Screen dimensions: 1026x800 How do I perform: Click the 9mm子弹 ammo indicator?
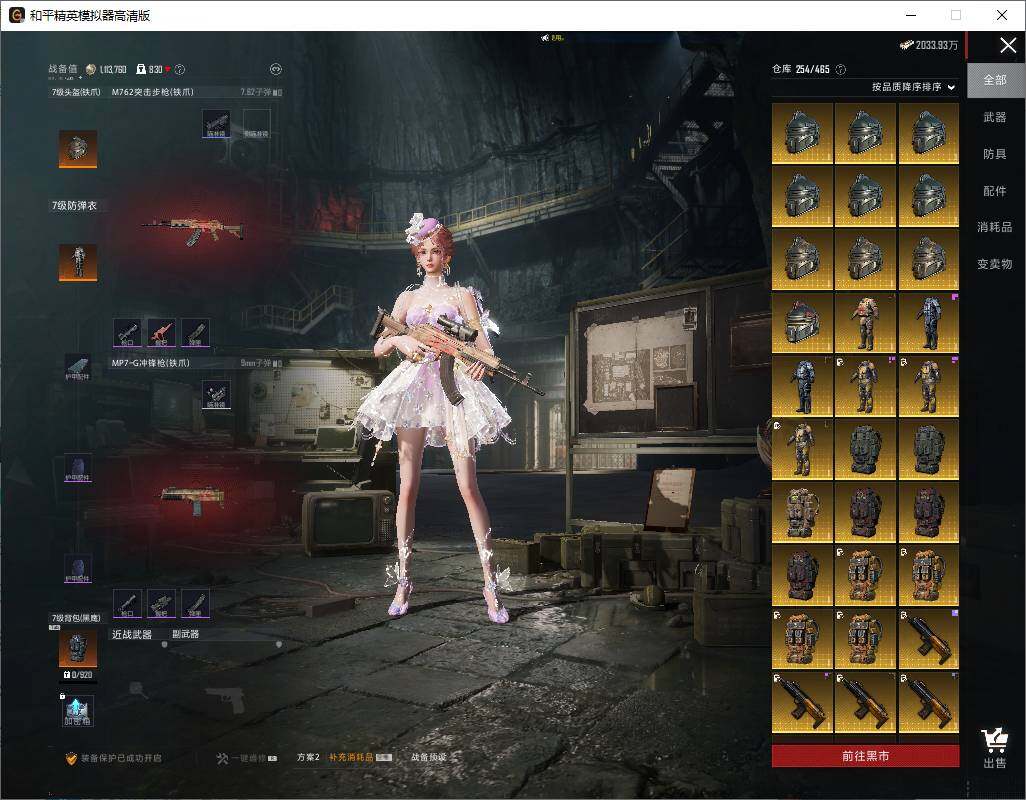click(261, 363)
